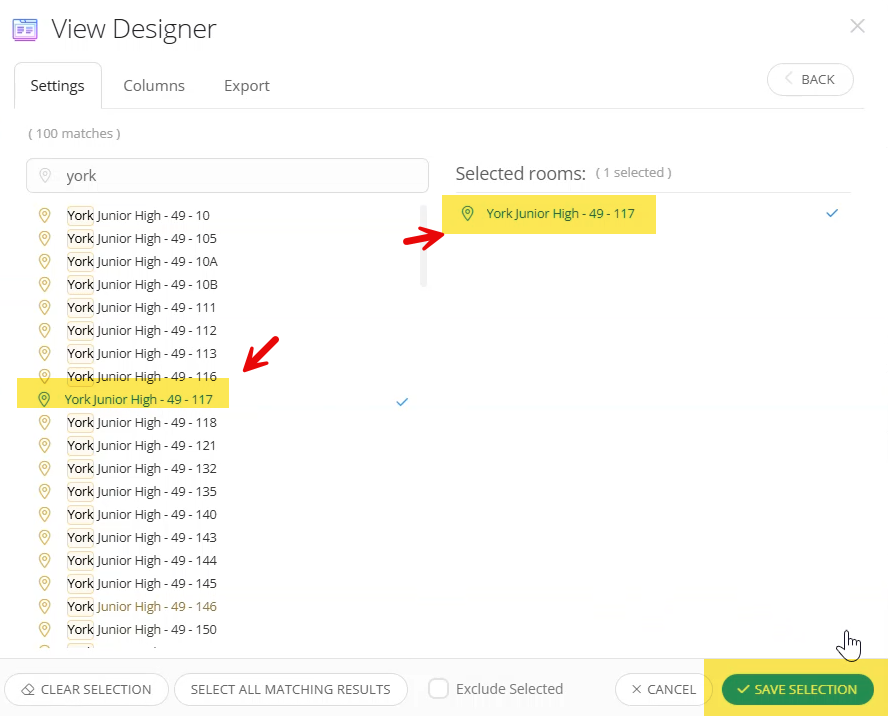The image size is (888, 716).
Task: Click pin icon beside York Junior High 49 - 150
Action: click(x=44, y=629)
